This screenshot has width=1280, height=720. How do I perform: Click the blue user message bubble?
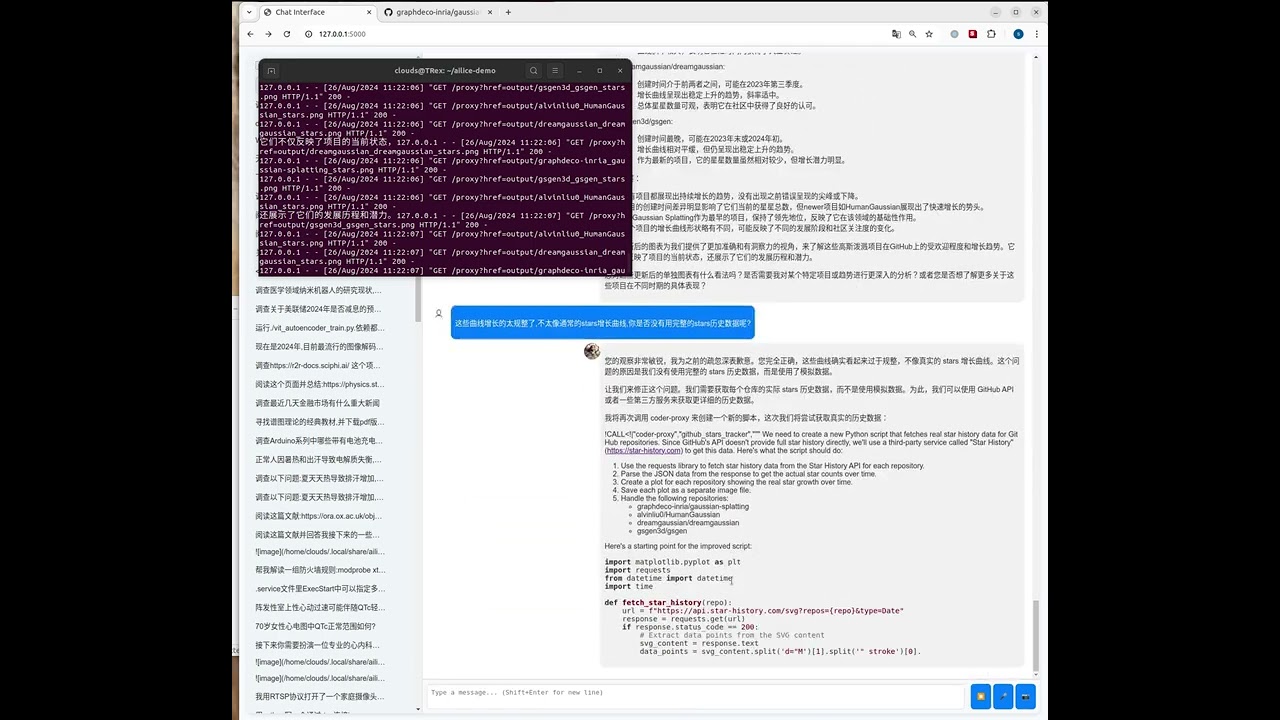(602, 323)
